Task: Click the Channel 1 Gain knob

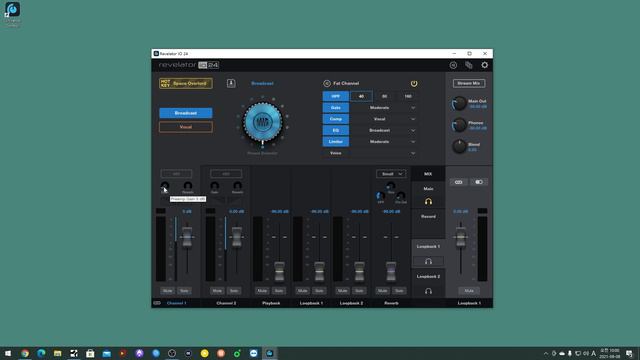Action: [165, 186]
